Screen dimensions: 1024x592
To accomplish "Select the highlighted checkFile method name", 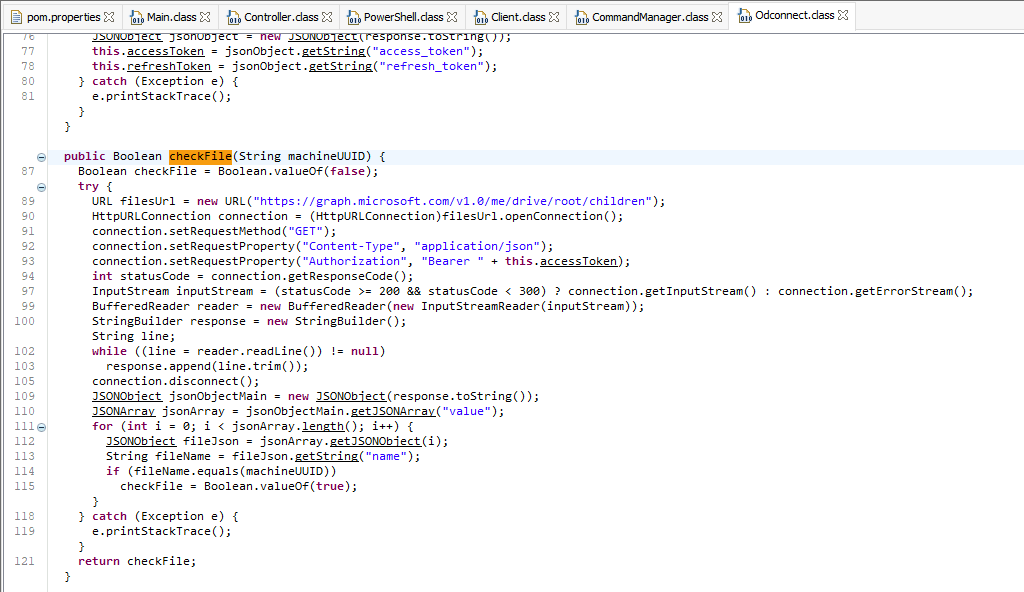I will [x=200, y=156].
